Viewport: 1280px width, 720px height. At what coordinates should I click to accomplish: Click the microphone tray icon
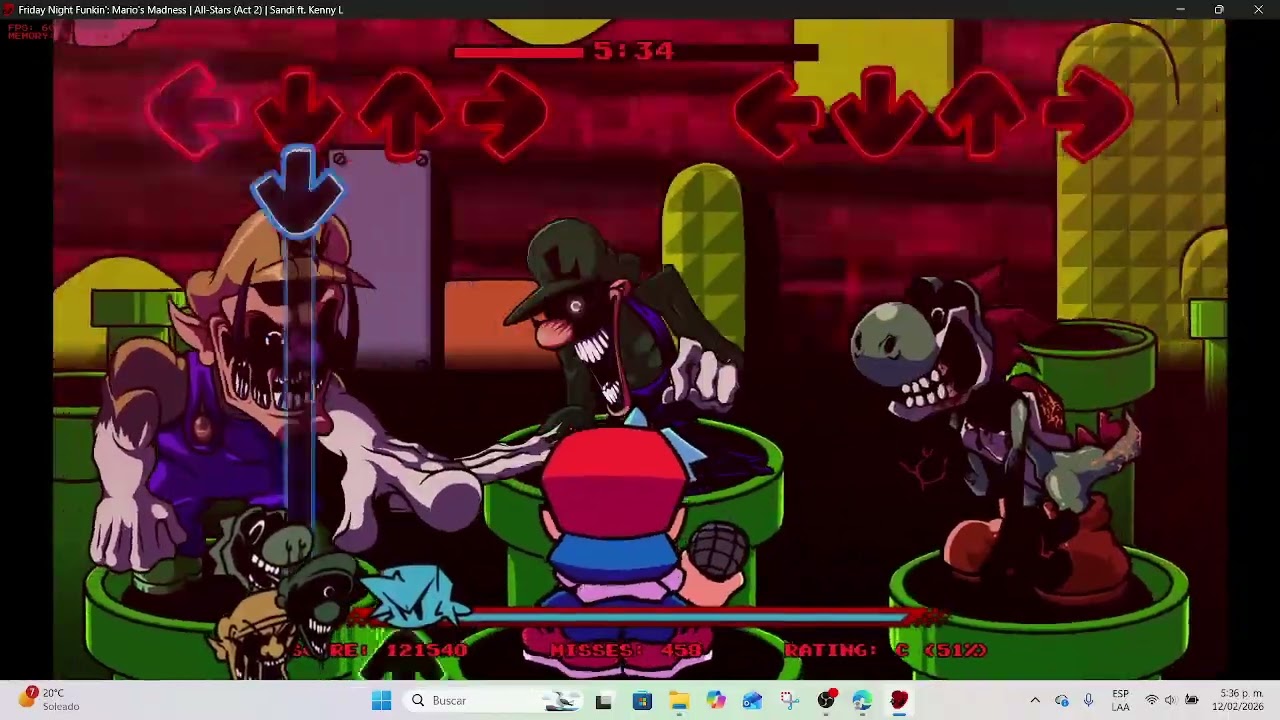[x=1088, y=701]
